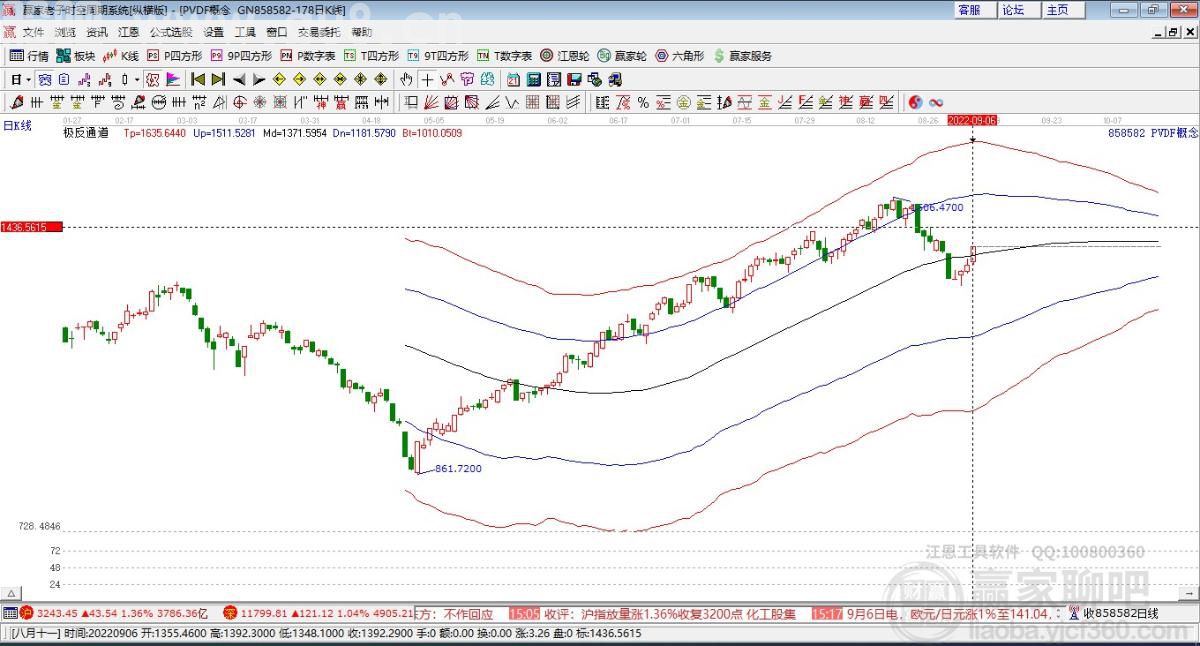Click the Tp=1635.6440 channel value
This screenshot has height=646, width=1200.
[155, 132]
